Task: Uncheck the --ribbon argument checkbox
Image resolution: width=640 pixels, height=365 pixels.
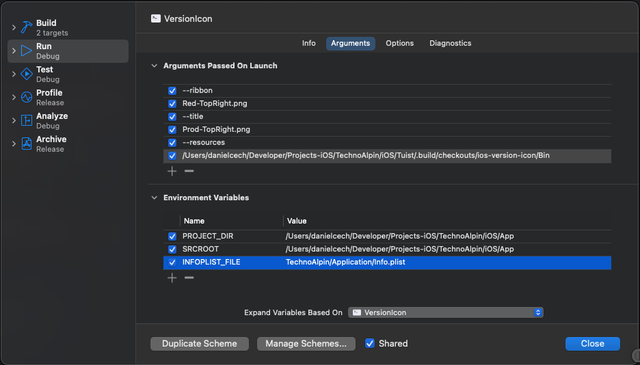Action: (x=172, y=91)
